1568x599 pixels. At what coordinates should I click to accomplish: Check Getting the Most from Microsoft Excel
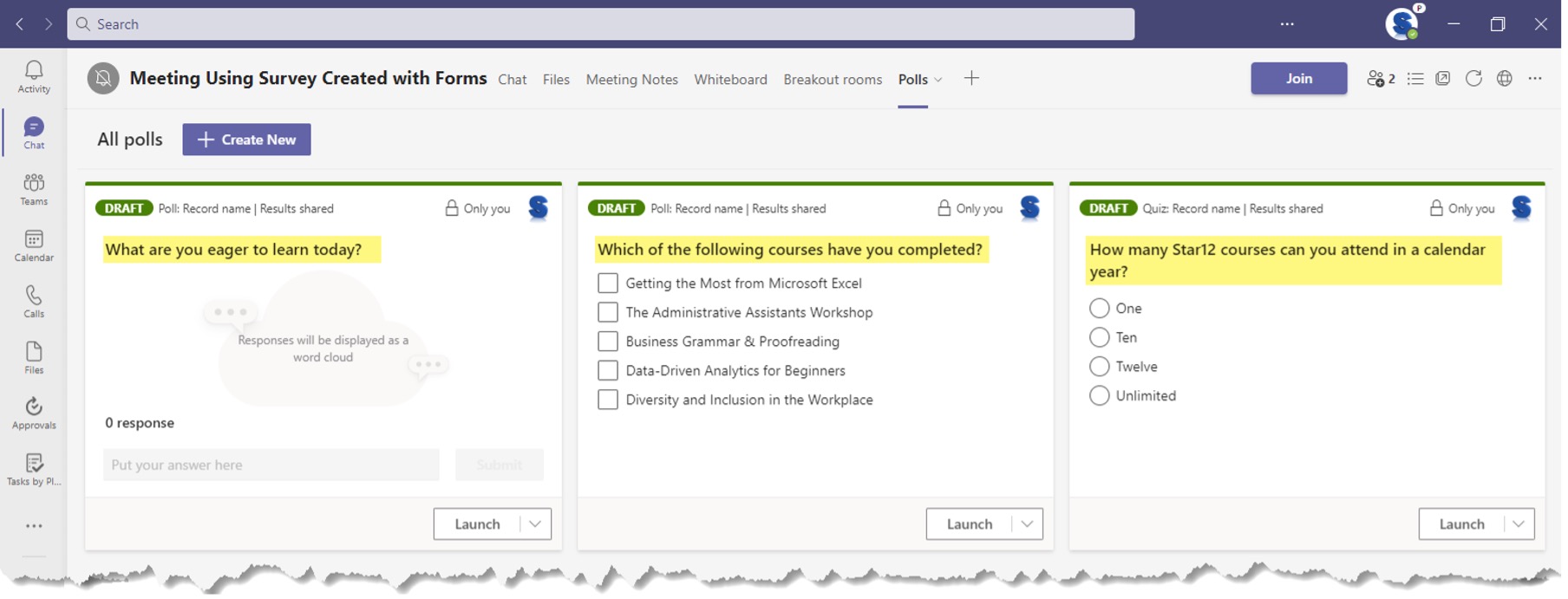point(608,283)
